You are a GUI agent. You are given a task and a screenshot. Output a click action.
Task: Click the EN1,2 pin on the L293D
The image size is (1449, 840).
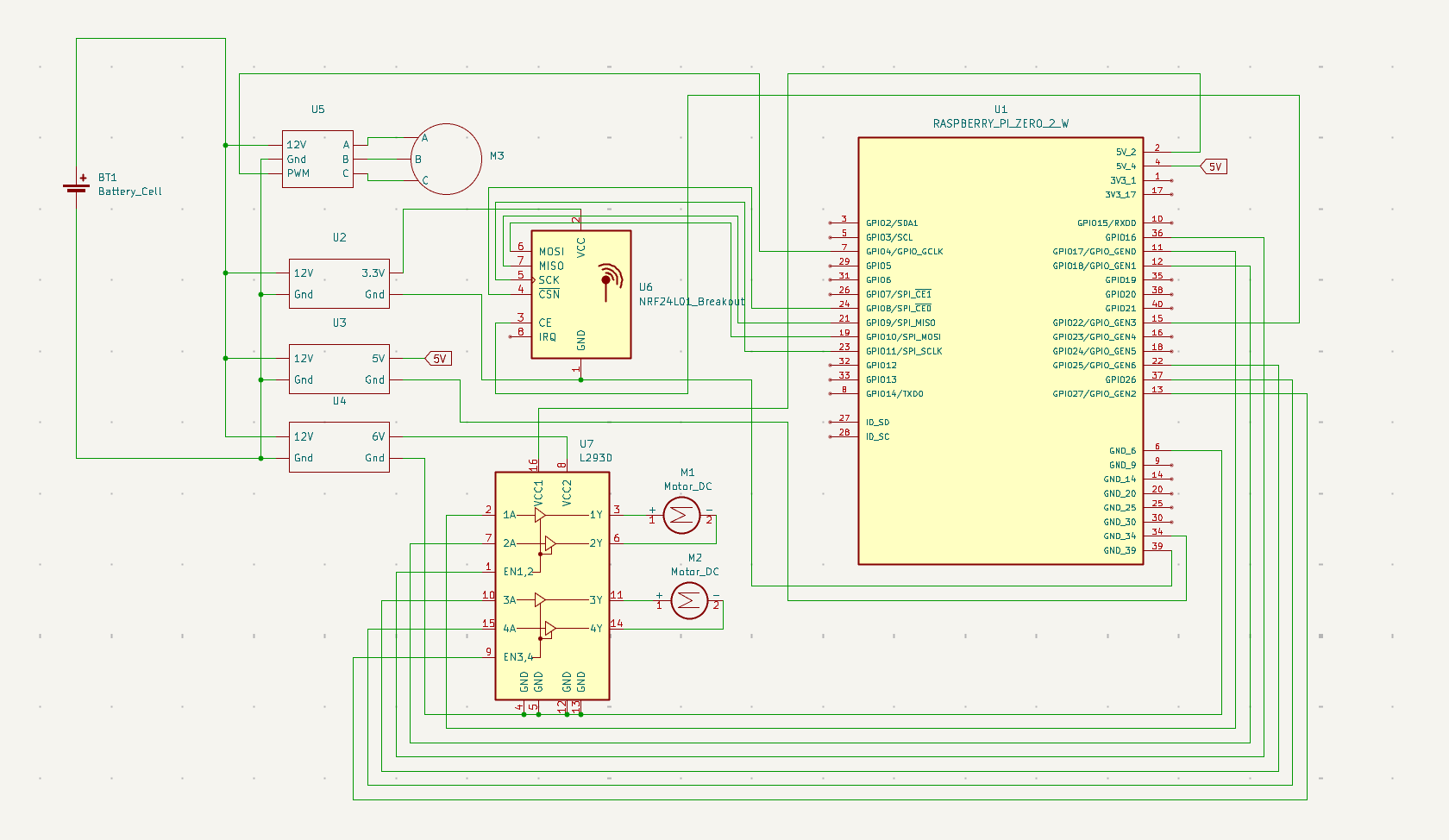click(517, 570)
